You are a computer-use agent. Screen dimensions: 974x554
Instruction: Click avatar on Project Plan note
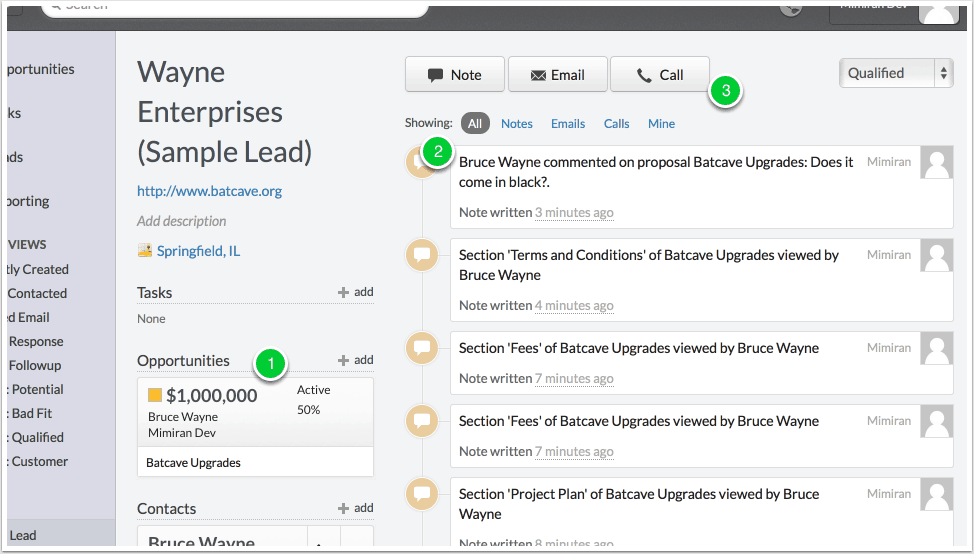(x=937, y=494)
